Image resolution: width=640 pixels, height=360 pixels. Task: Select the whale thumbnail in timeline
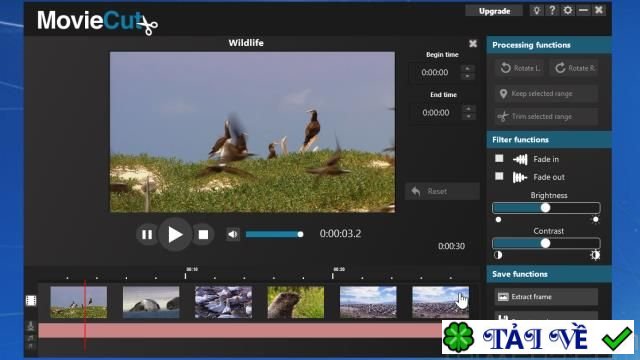pyautogui.click(x=151, y=302)
